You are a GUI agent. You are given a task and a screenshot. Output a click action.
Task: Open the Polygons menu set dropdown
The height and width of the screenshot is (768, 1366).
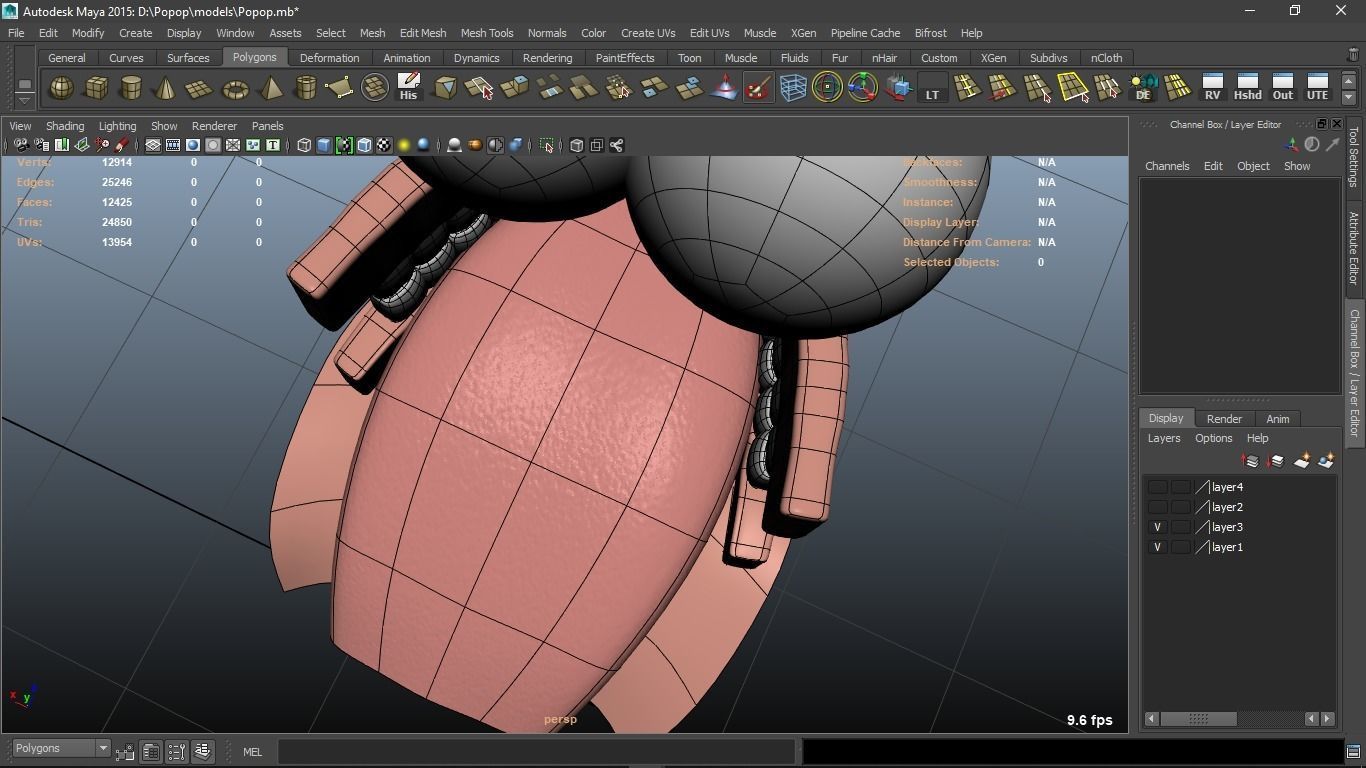pyautogui.click(x=61, y=749)
